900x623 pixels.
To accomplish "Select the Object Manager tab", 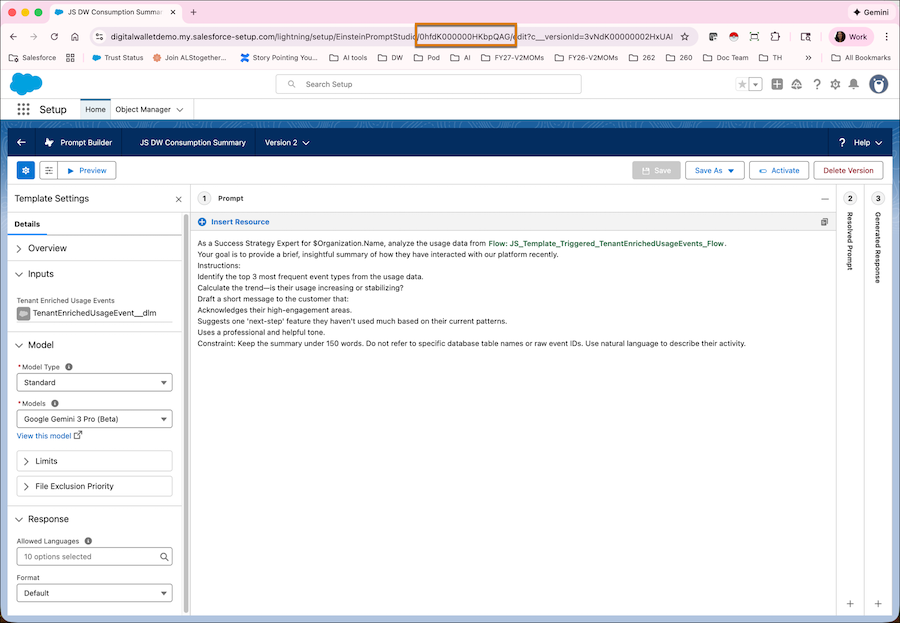I will click(143, 109).
